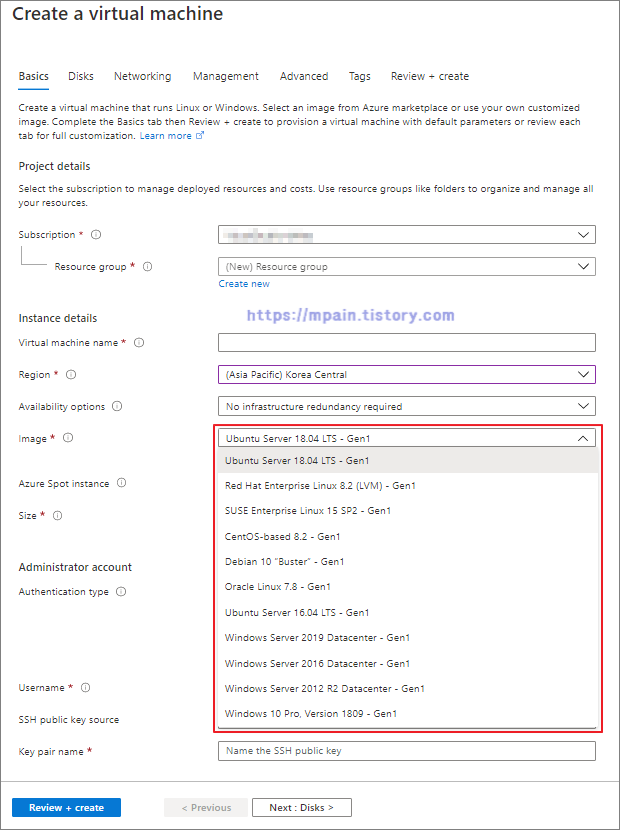Click external link icon after Learn more
Viewport: 620px width, 830px height.
pyautogui.click(x=200, y=136)
